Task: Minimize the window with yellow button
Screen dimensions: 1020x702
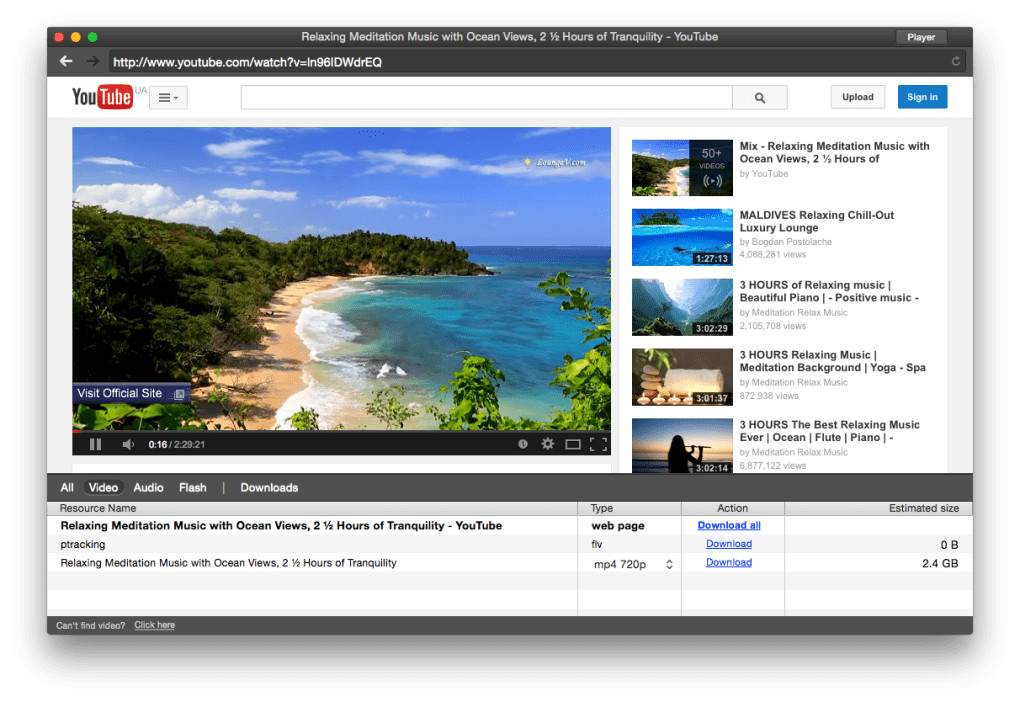Action: [x=76, y=37]
